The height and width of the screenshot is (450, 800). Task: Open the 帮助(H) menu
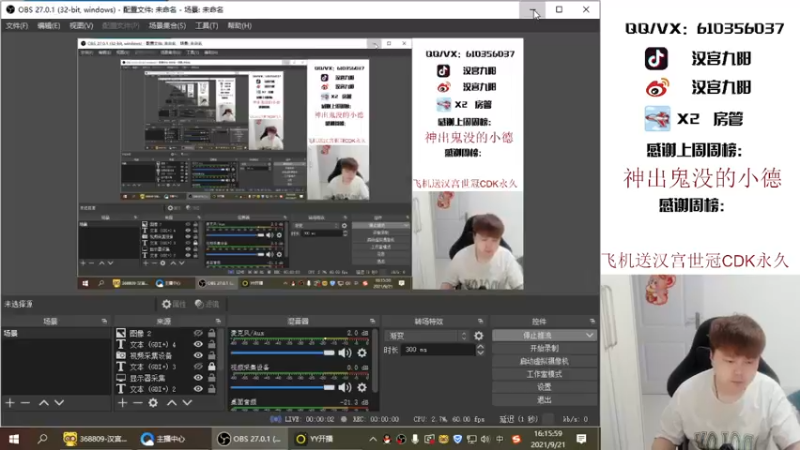[x=239, y=26]
